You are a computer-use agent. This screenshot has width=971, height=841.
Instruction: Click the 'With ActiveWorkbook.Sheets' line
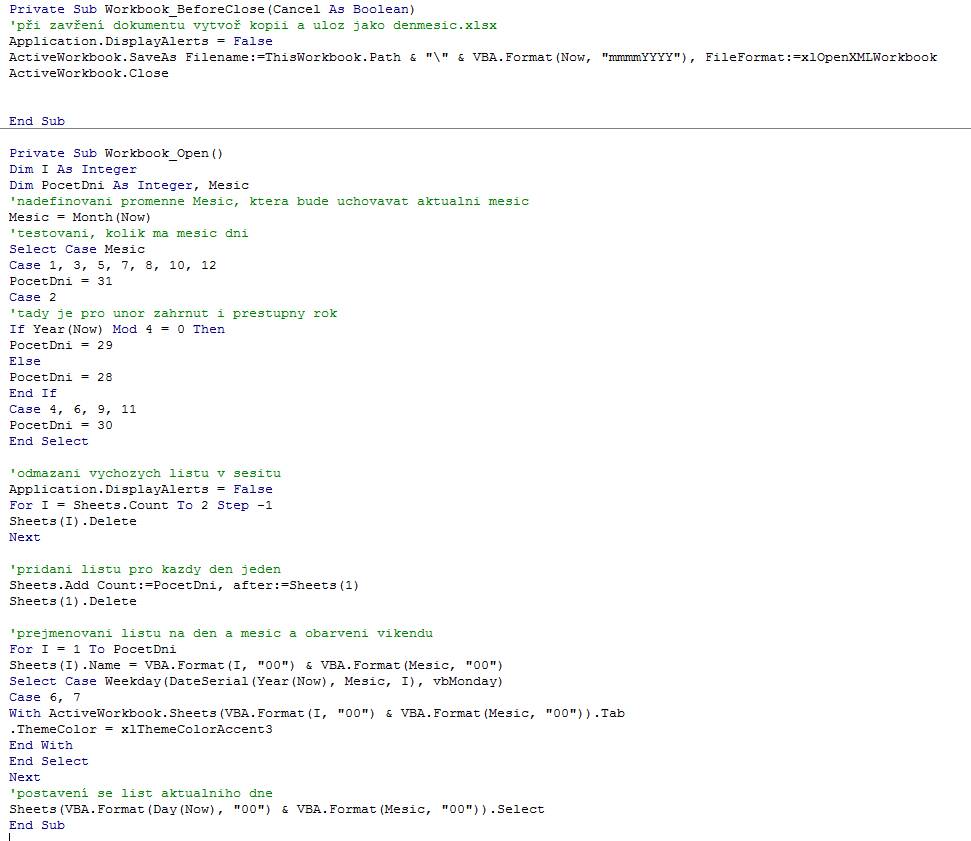317,713
